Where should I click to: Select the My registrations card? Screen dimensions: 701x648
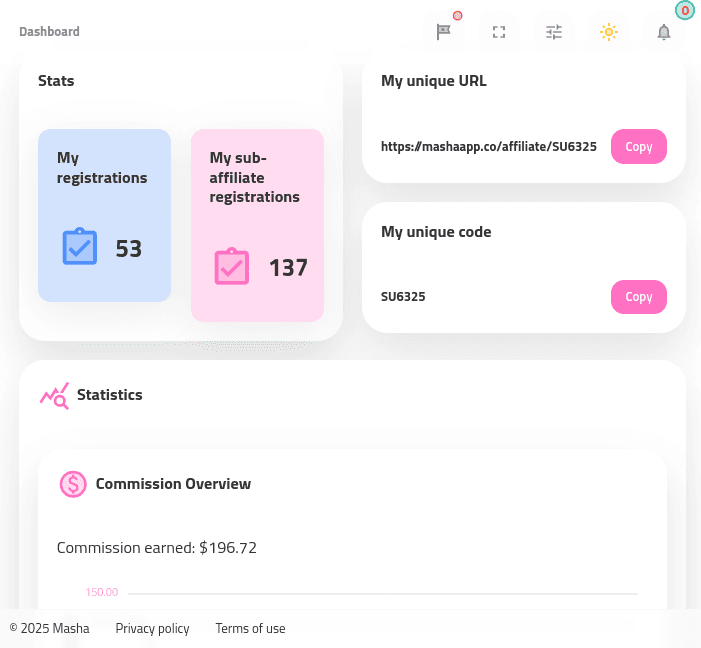[x=104, y=216]
